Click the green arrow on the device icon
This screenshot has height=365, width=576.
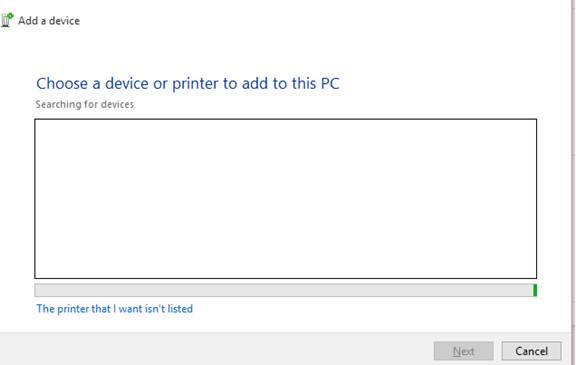pyautogui.click(x=10, y=16)
